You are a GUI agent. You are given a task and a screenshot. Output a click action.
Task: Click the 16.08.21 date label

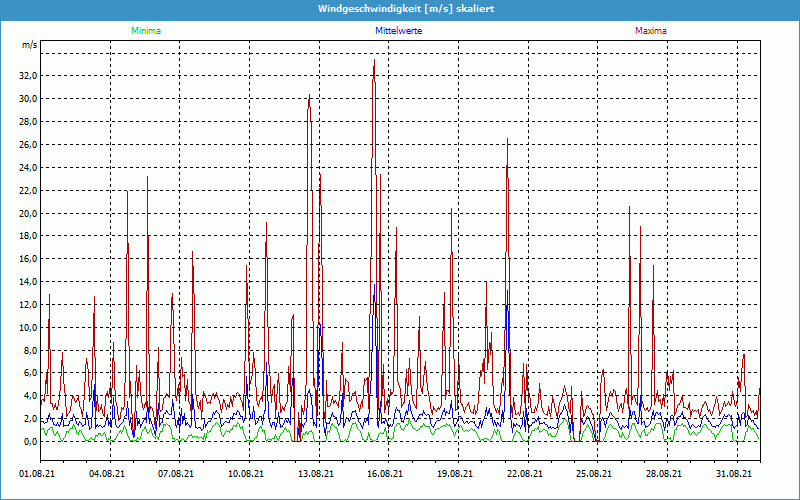pyautogui.click(x=385, y=474)
